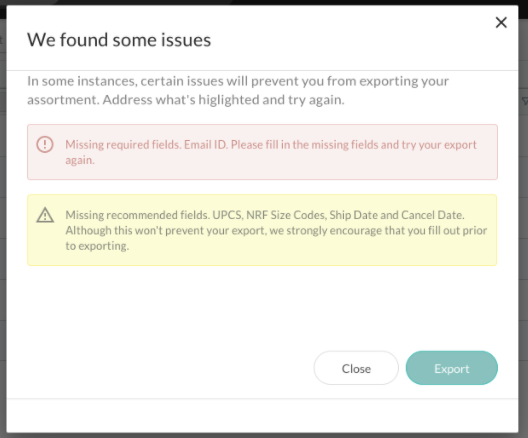Click the red exclamation circle icon

click(45, 144)
